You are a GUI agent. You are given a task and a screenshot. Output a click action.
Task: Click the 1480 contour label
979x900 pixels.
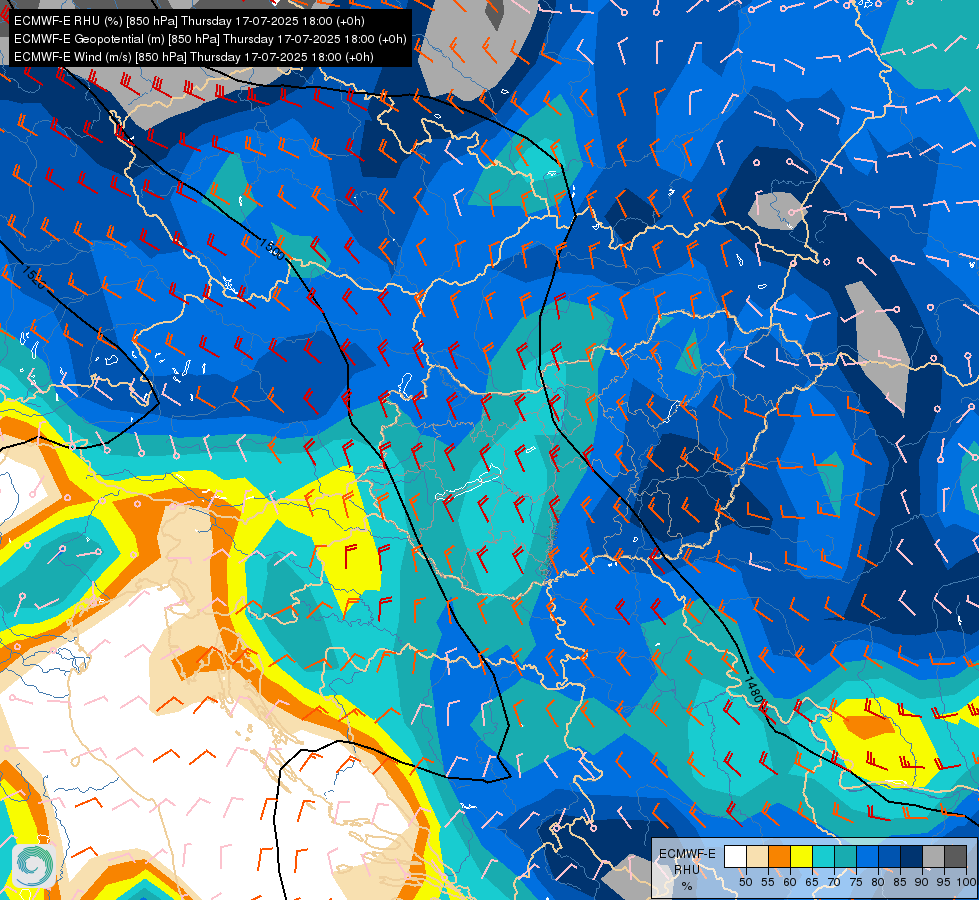[753, 690]
